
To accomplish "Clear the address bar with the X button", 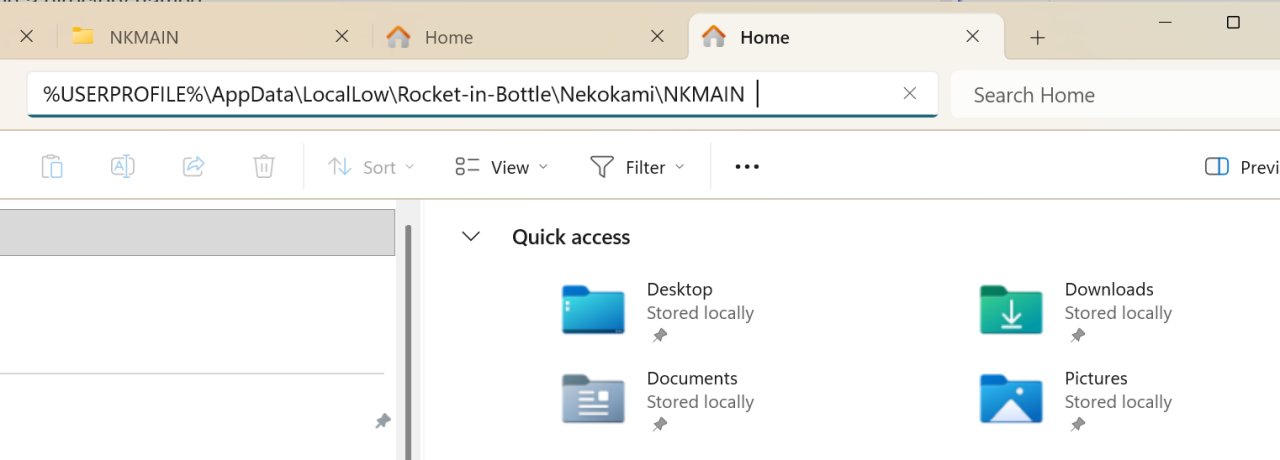I will point(909,94).
